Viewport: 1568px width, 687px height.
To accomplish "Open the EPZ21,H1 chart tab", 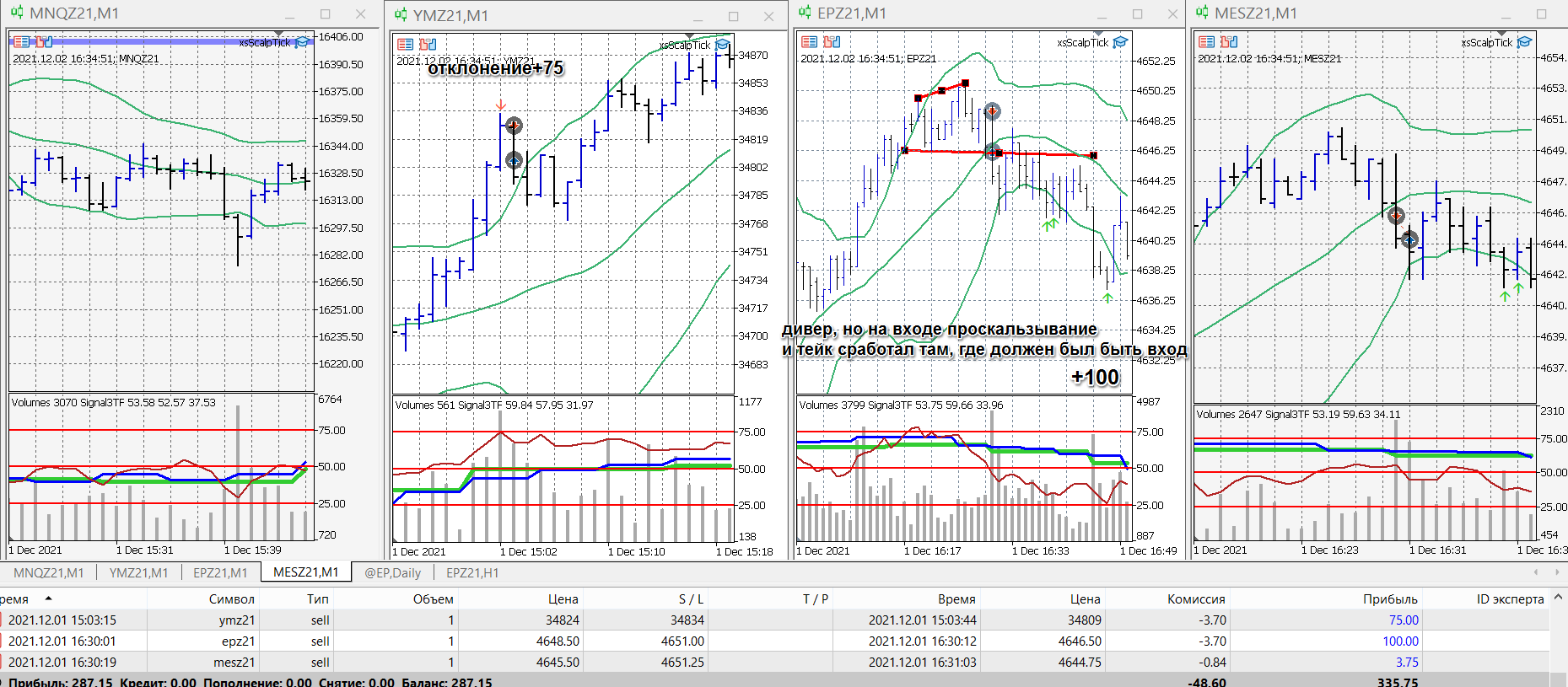I will [x=472, y=572].
